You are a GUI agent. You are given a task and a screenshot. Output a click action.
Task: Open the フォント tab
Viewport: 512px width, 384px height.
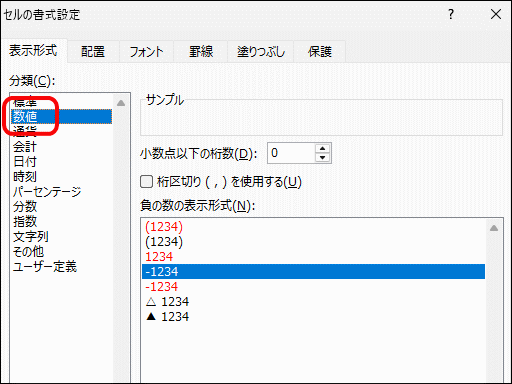point(146,52)
